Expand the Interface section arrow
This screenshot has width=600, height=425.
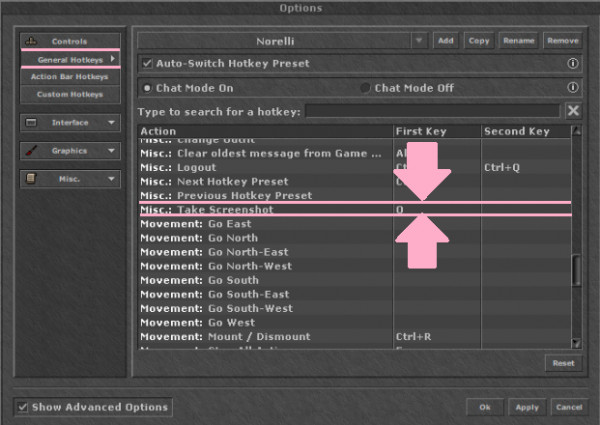coord(111,123)
